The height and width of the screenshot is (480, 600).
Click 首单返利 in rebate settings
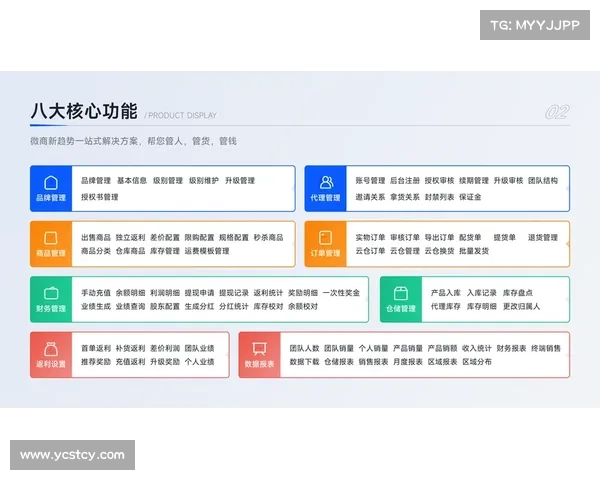click(x=95, y=348)
